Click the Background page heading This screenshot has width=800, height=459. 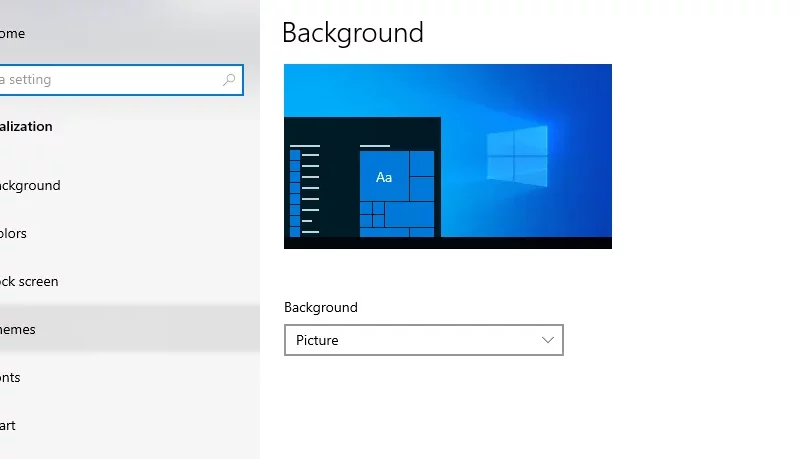point(353,33)
